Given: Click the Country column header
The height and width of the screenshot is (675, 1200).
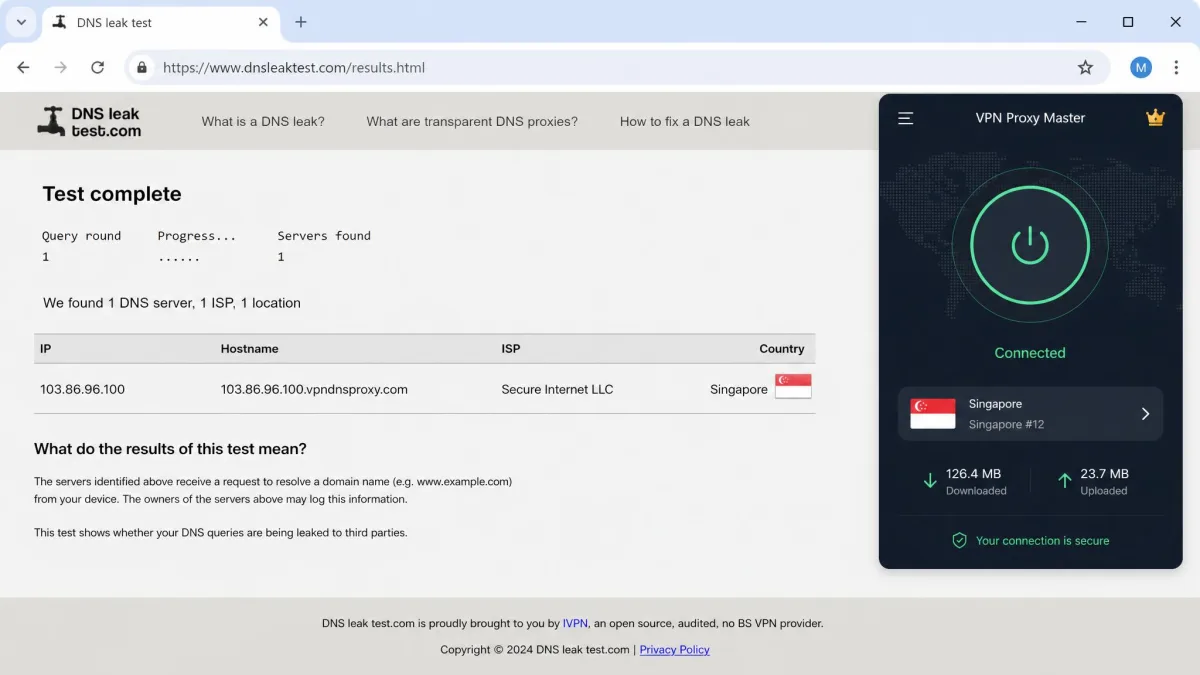Looking at the screenshot, I should [781, 349].
